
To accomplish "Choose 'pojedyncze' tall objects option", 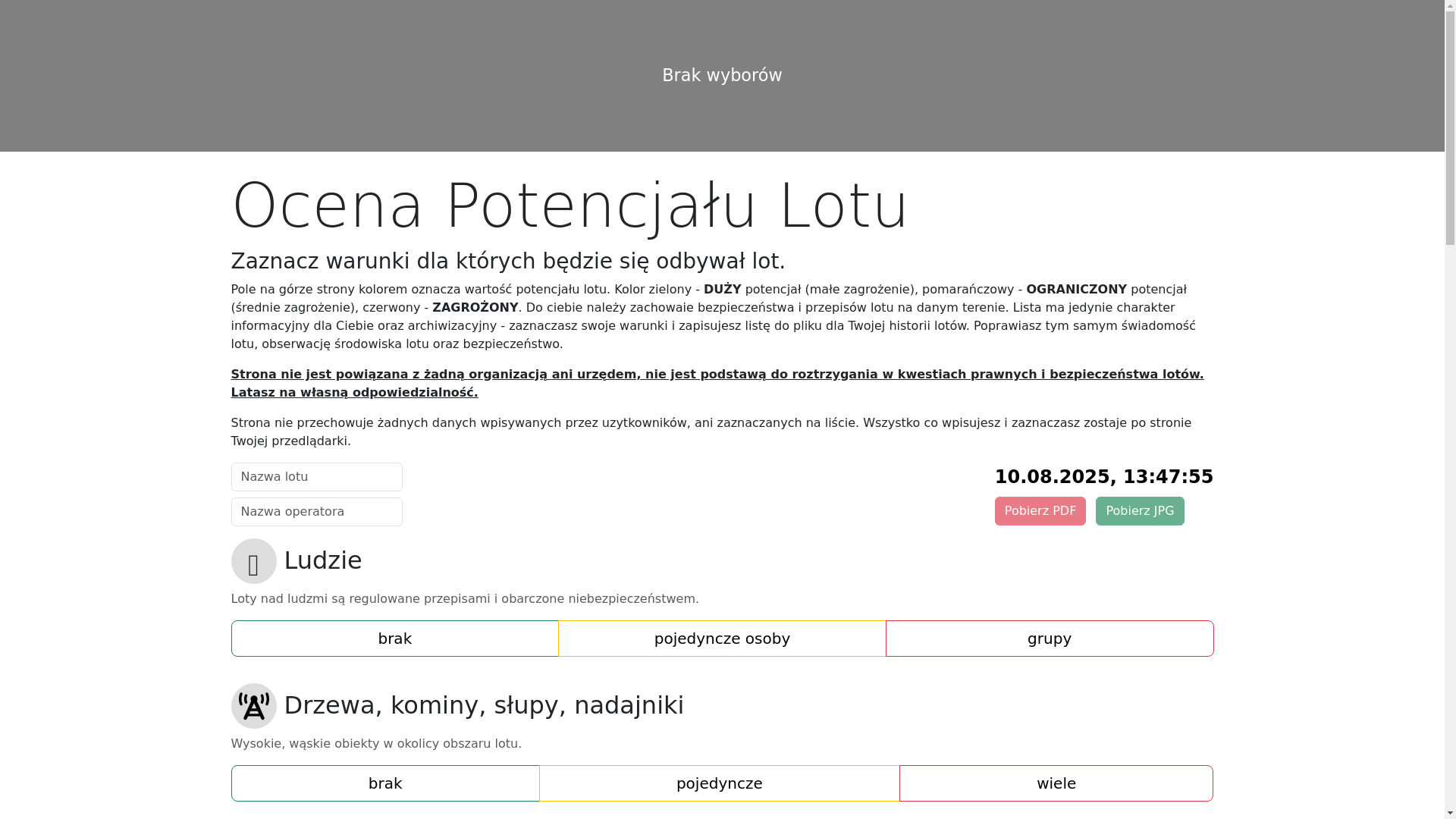I will [720, 783].
